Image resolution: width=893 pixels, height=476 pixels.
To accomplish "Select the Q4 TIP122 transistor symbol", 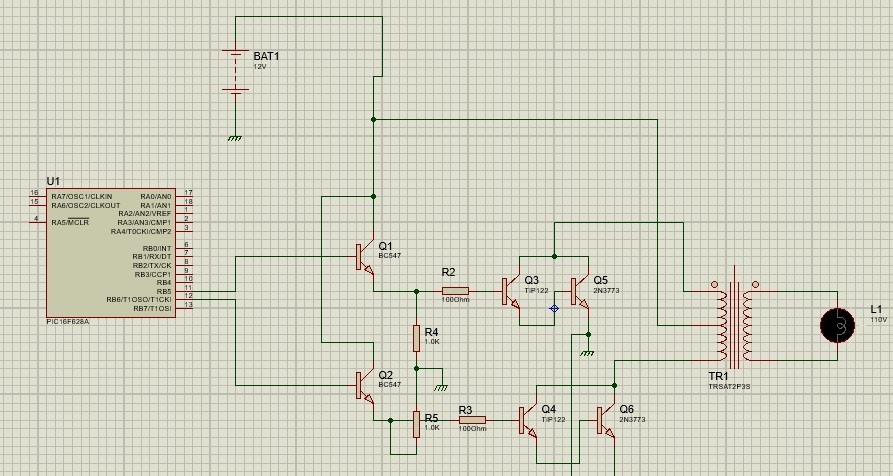I will [x=528, y=421].
